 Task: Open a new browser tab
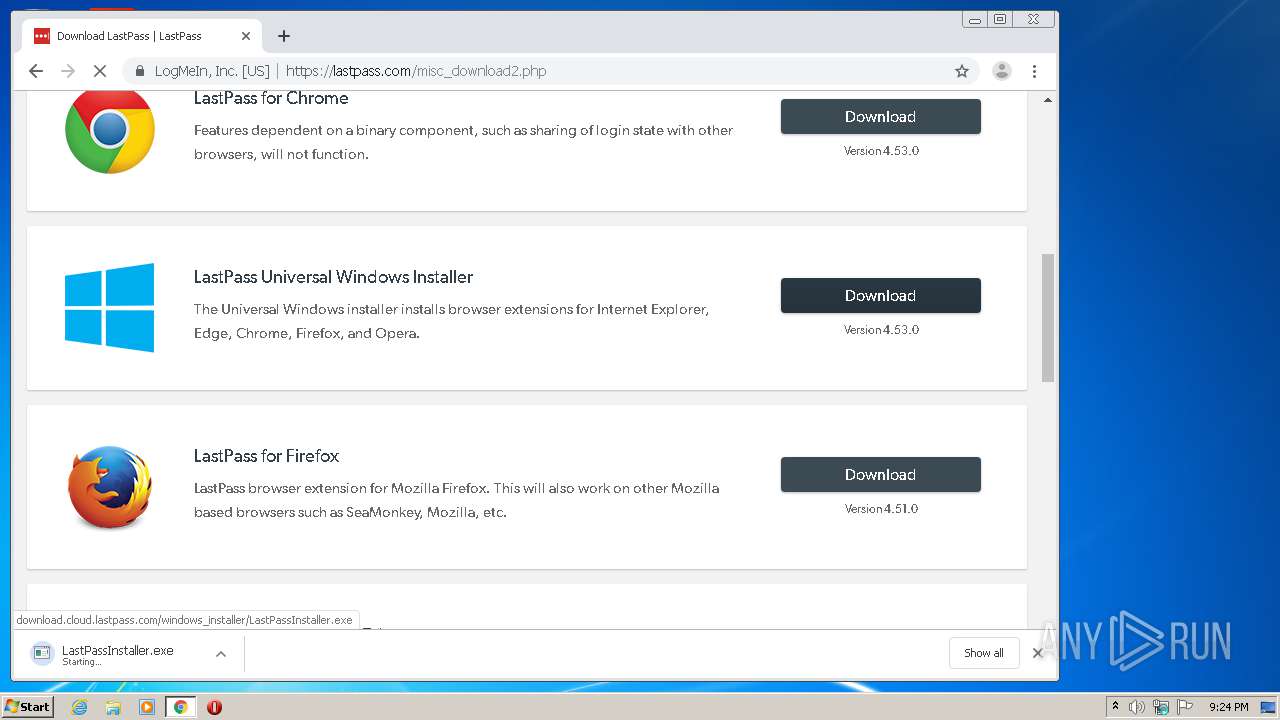tap(284, 36)
